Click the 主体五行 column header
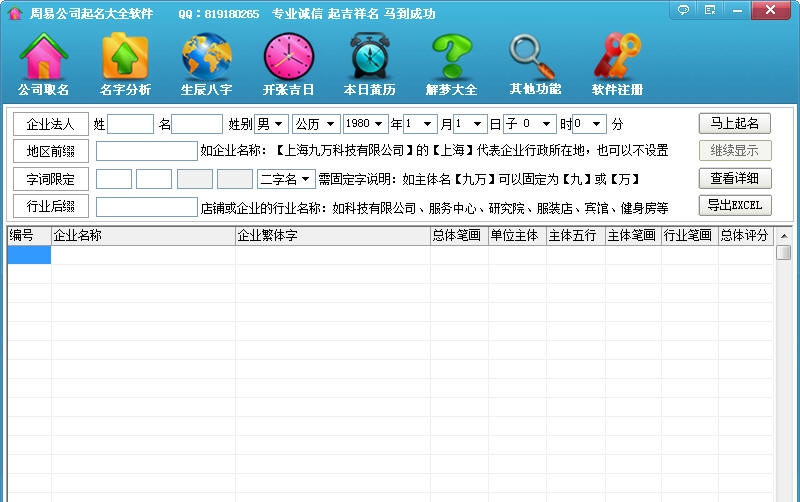The height and width of the screenshot is (502, 800). tap(576, 236)
